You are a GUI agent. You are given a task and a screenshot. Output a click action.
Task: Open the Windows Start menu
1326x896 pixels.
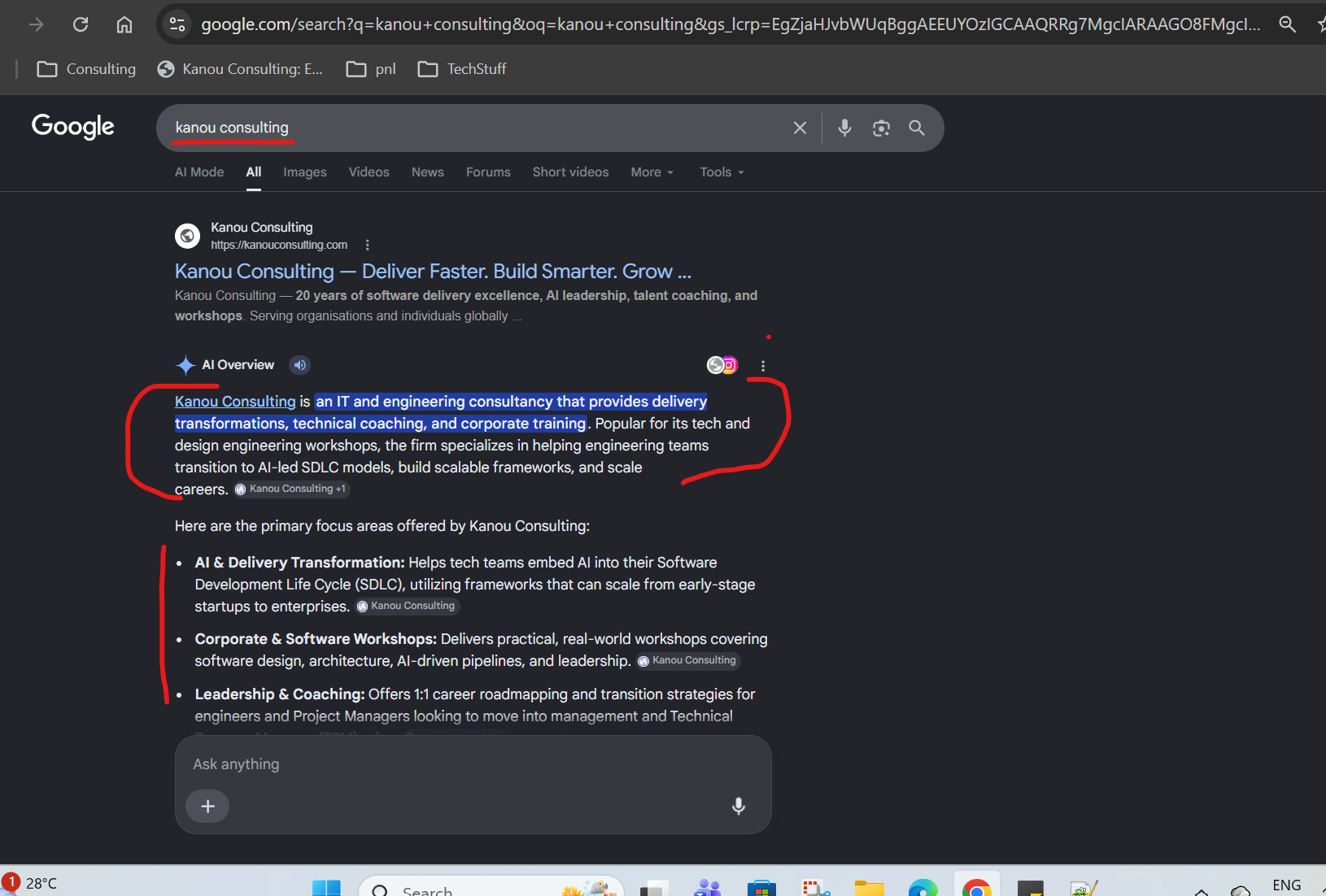(x=327, y=887)
